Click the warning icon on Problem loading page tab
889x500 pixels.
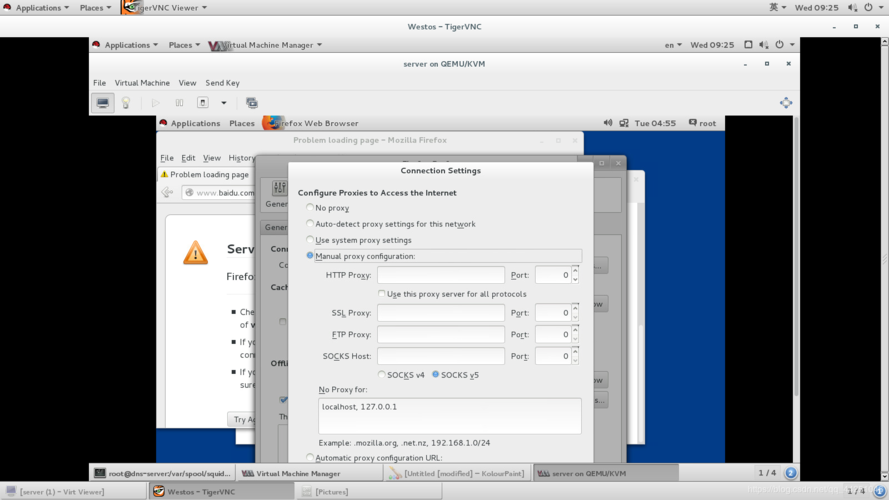click(x=164, y=175)
